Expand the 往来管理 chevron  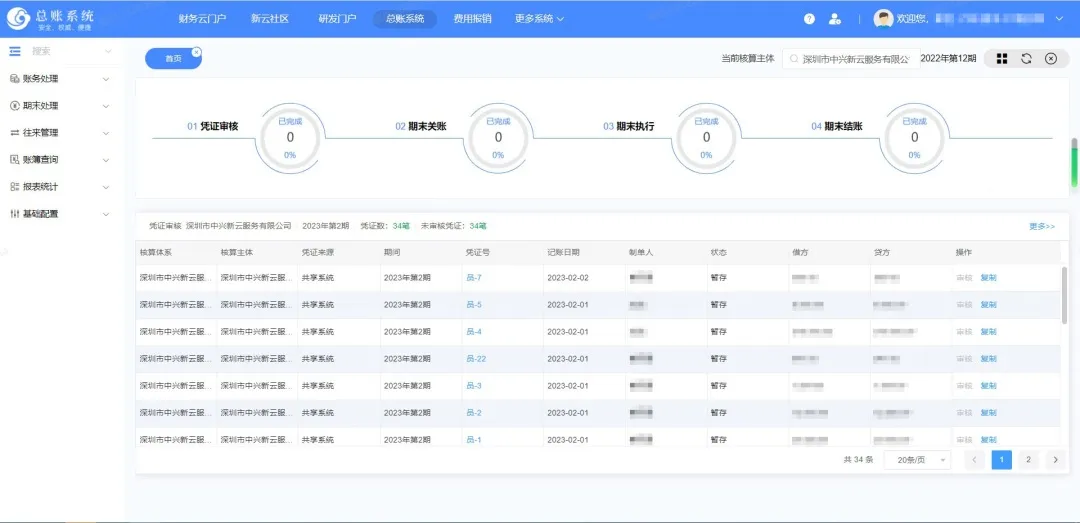pos(106,133)
